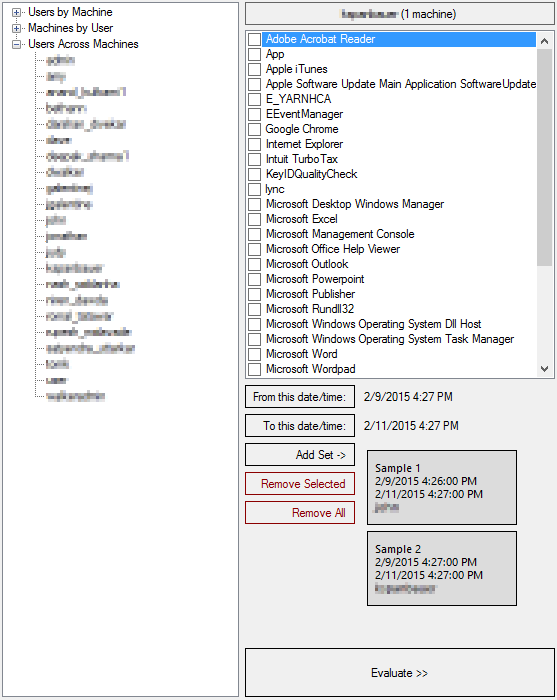Image resolution: width=557 pixels, height=700 pixels.
Task: Select the Sample 2 set card
Action: 442,568
